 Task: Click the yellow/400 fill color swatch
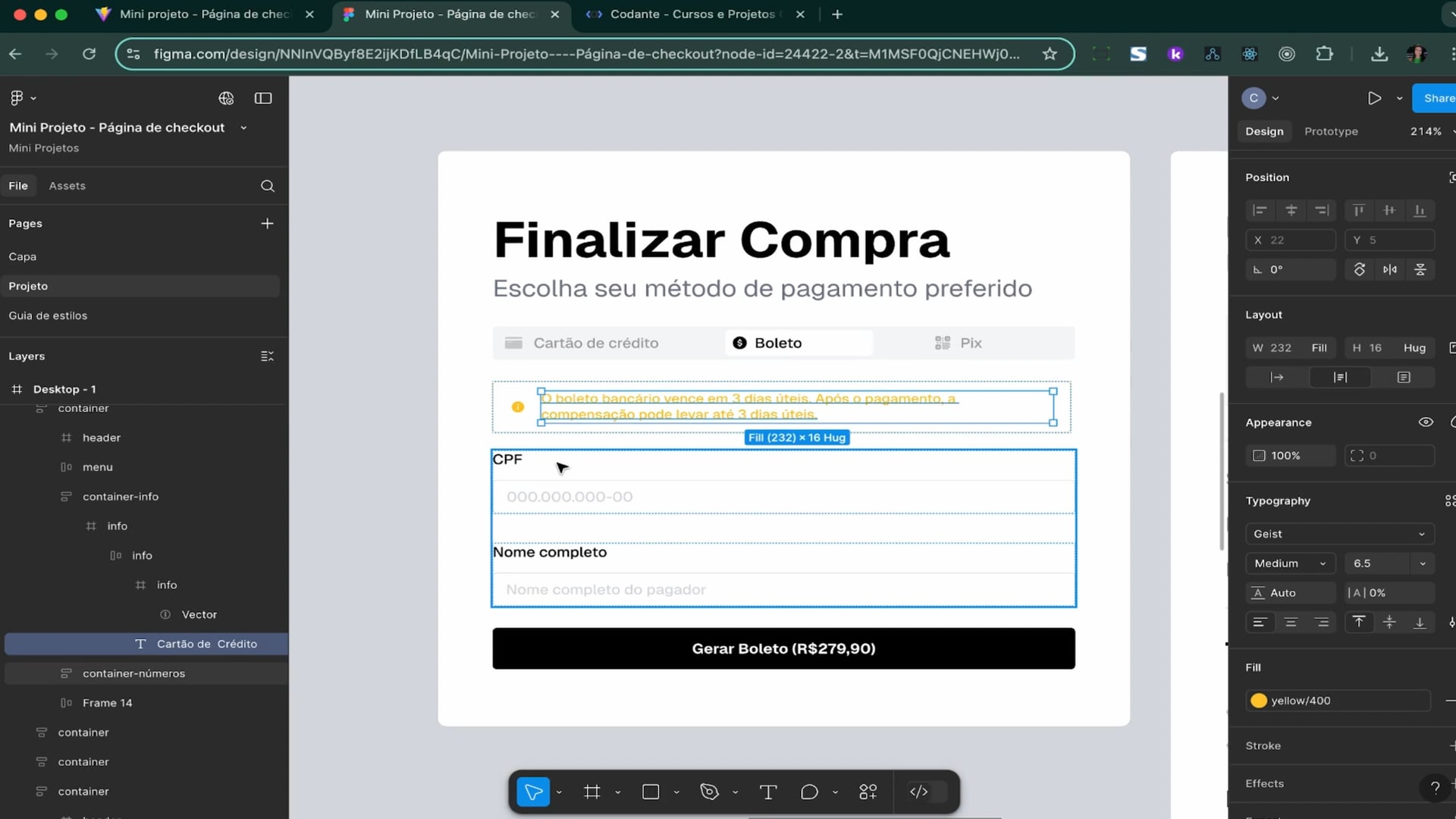1259,701
